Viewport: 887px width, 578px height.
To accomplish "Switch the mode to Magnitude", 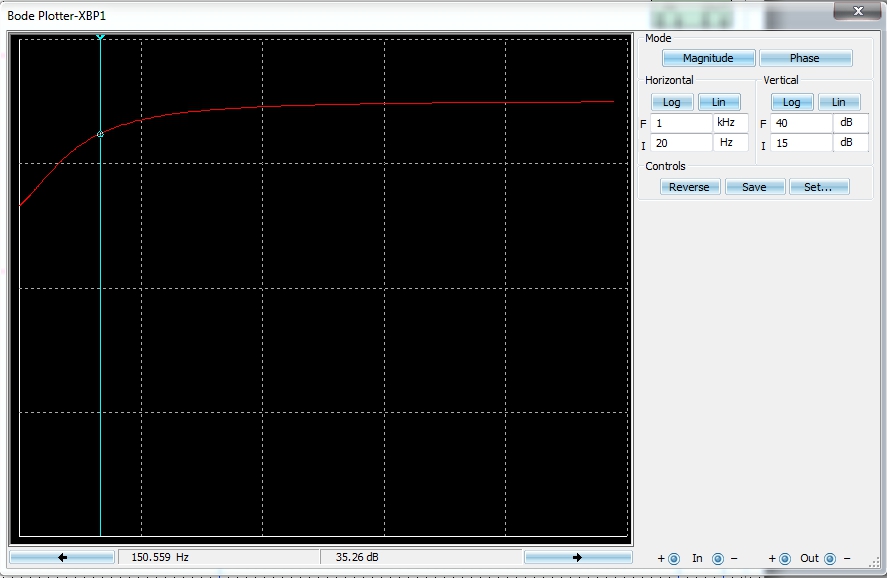I will 708,58.
